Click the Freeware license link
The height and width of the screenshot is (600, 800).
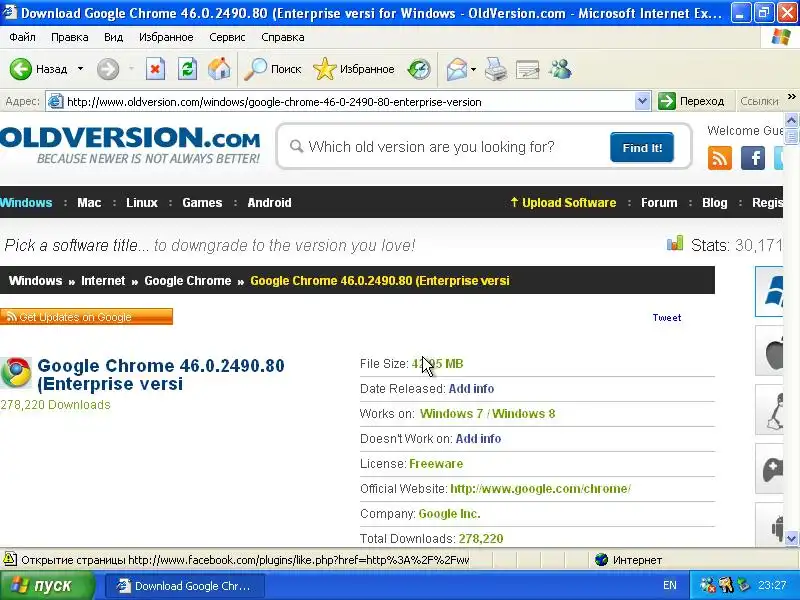(x=436, y=464)
